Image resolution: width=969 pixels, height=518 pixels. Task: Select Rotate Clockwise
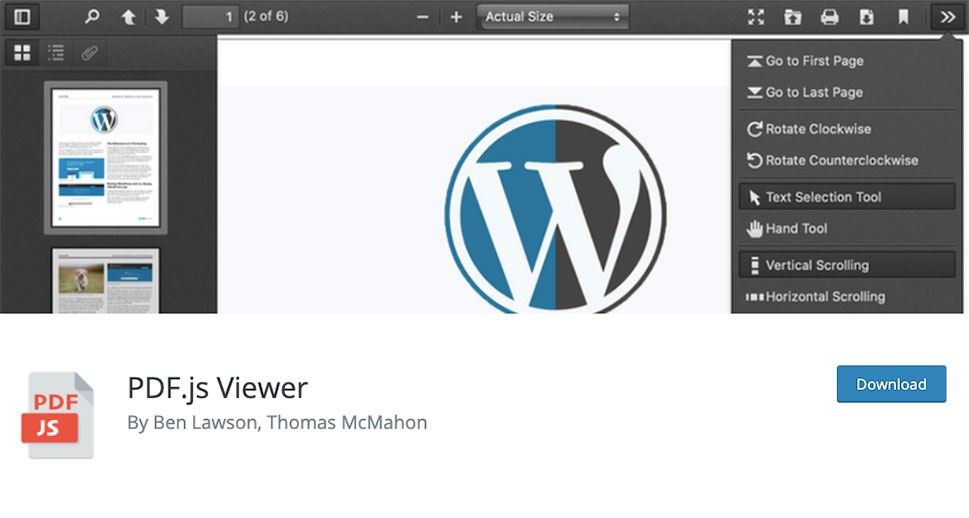[x=847, y=129]
